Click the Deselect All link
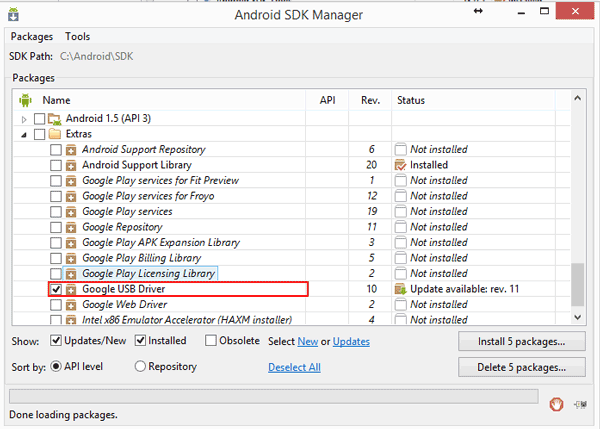 (x=294, y=367)
